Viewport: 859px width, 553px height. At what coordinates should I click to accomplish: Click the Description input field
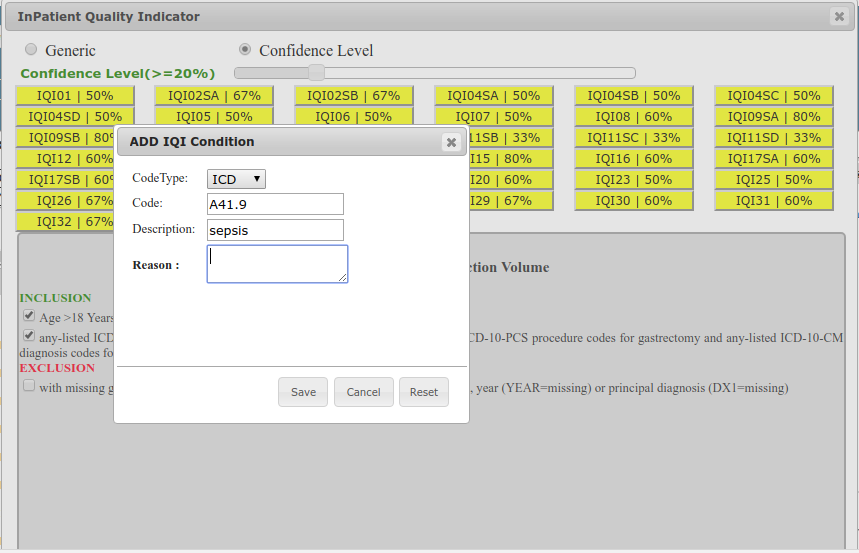click(275, 230)
